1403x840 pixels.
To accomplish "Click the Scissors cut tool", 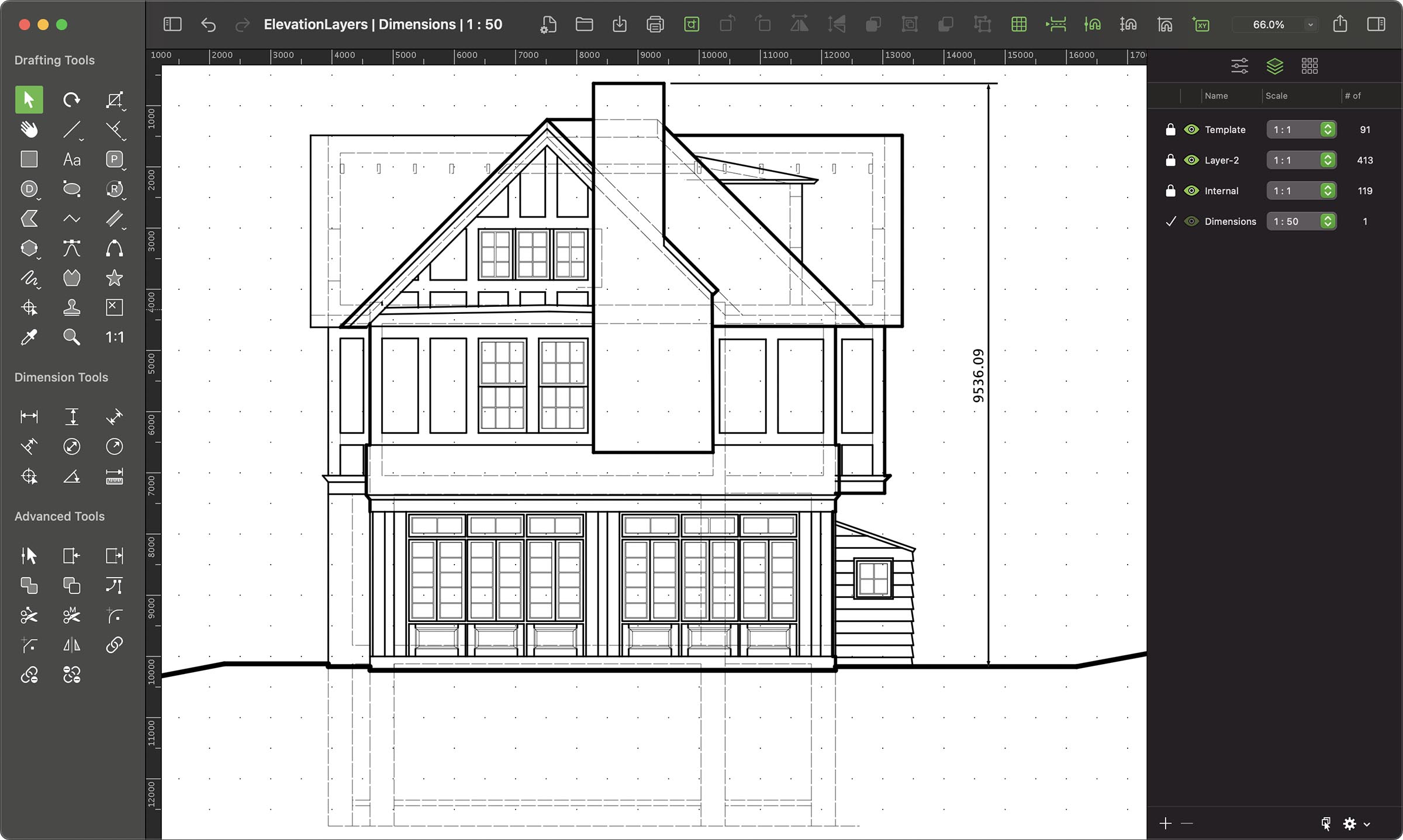I will tap(29, 616).
